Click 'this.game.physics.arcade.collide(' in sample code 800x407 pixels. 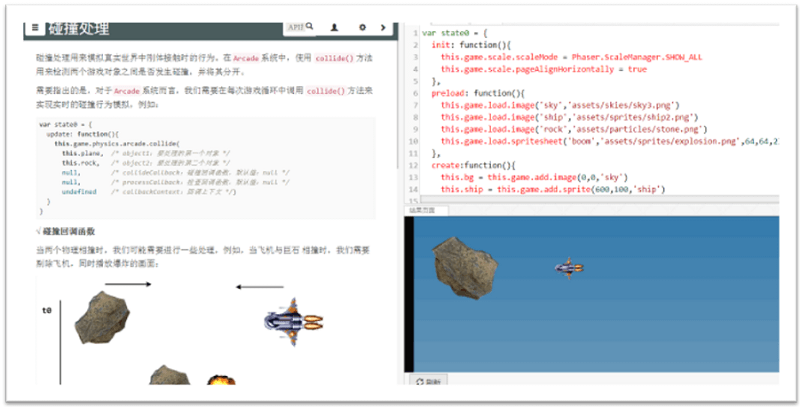tap(117, 144)
